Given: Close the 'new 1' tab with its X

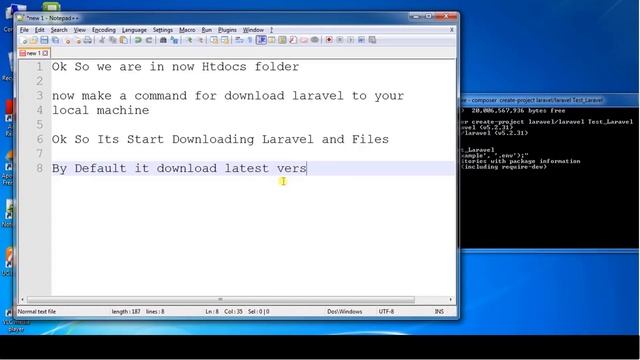Looking at the screenshot, I should tap(45, 53).
